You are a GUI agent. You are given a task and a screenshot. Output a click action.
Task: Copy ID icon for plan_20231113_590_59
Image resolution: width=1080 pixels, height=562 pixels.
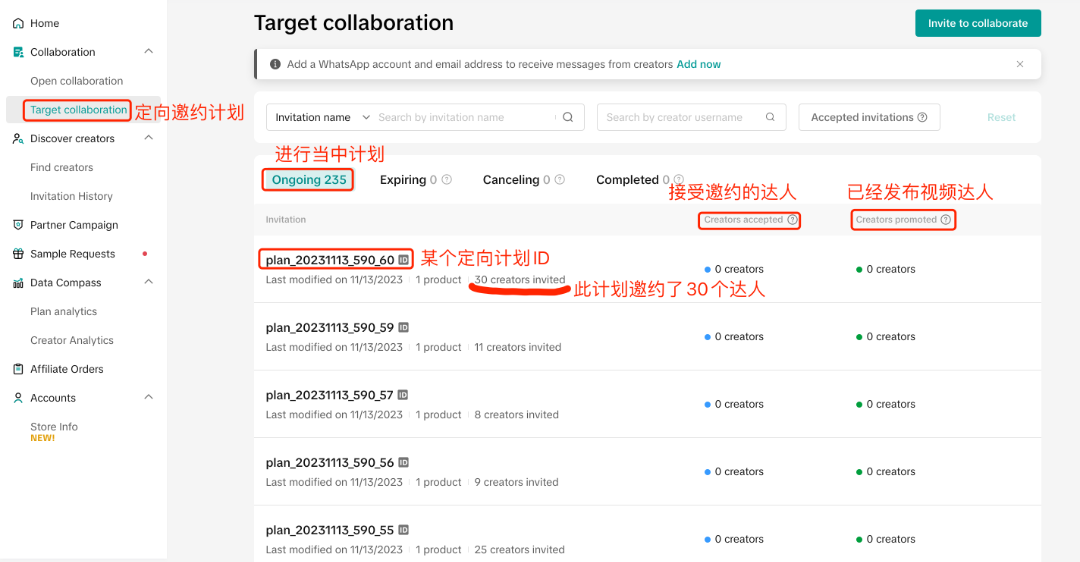[404, 327]
